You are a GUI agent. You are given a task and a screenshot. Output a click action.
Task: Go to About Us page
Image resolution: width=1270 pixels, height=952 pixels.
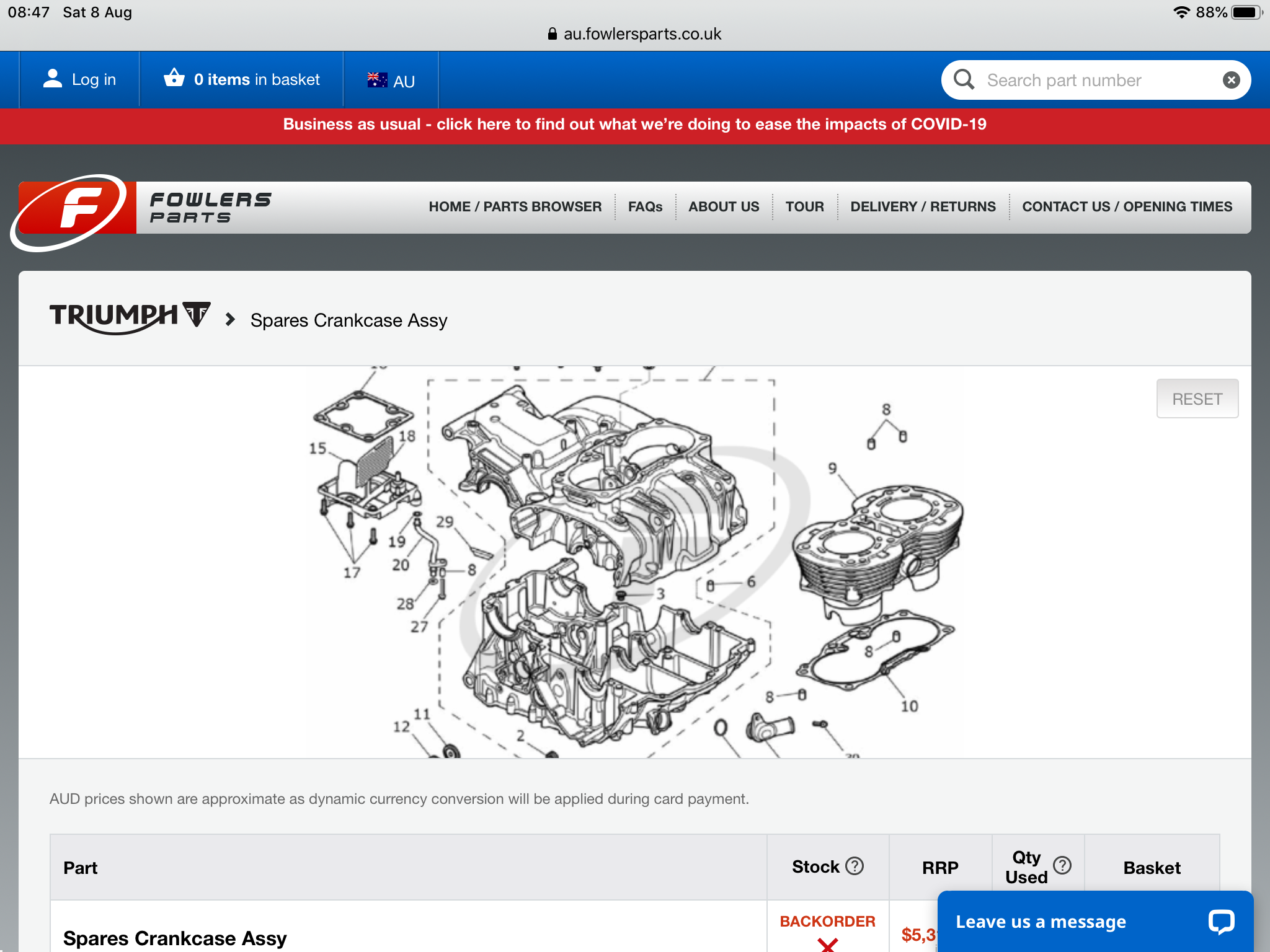tap(723, 207)
